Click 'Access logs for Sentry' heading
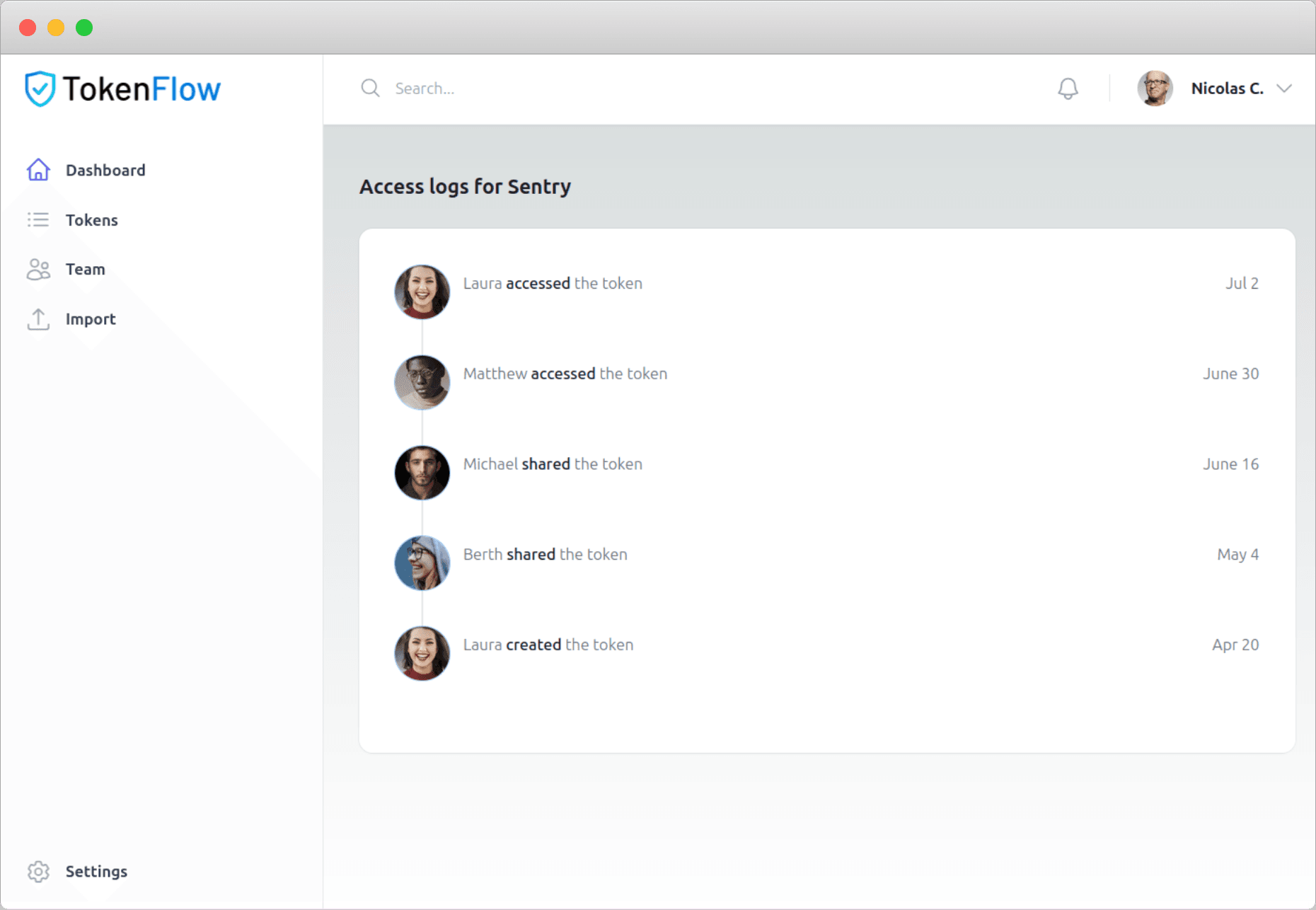This screenshot has height=910, width=1316. pyautogui.click(x=465, y=186)
